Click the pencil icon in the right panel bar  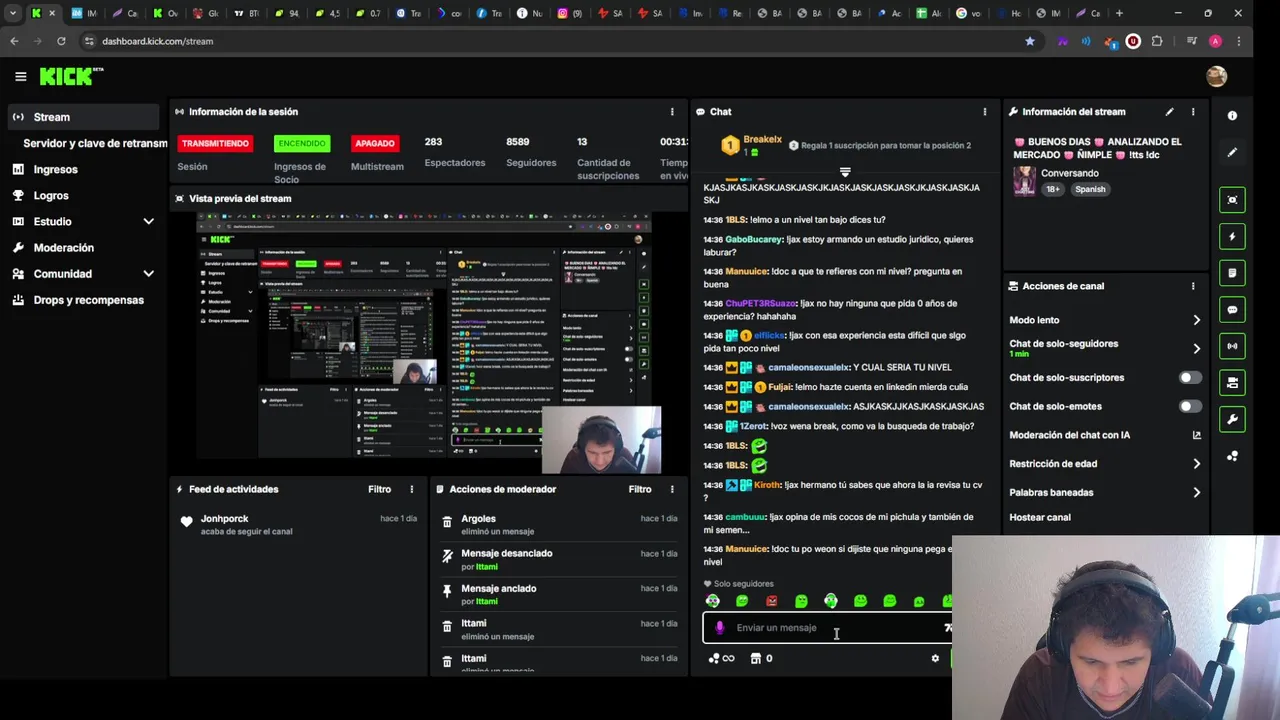1232,153
